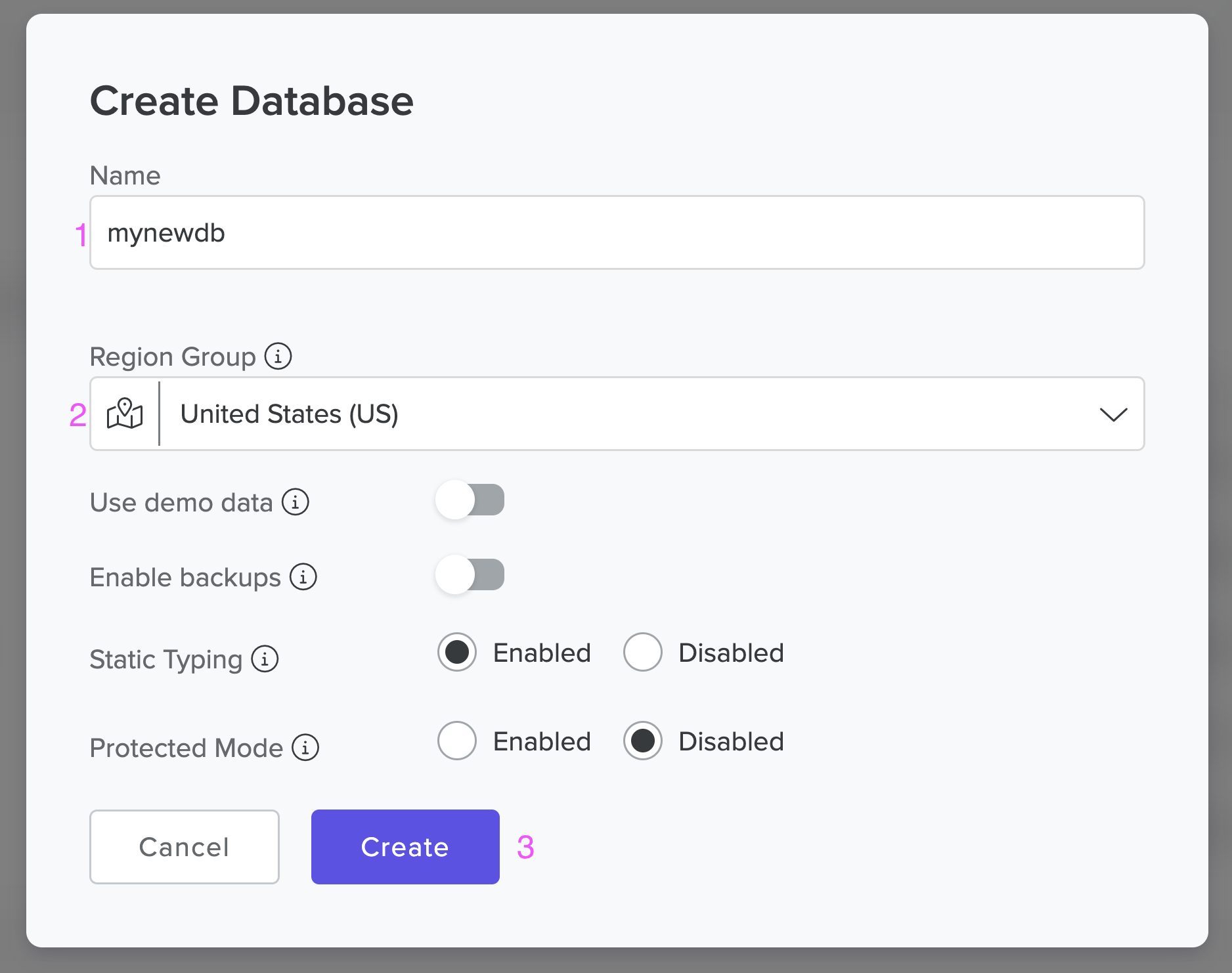Screen dimensions: 1232x973
Task: Open the United States (US) region dropdown
Action: 617,414
